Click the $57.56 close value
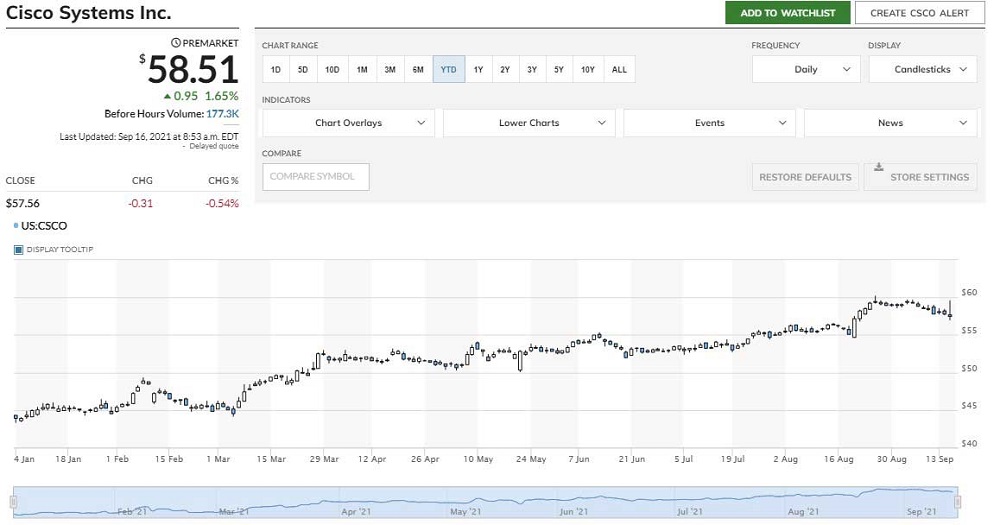Image resolution: width=1000 pixels, height=525 pixels. coord(22,203)
